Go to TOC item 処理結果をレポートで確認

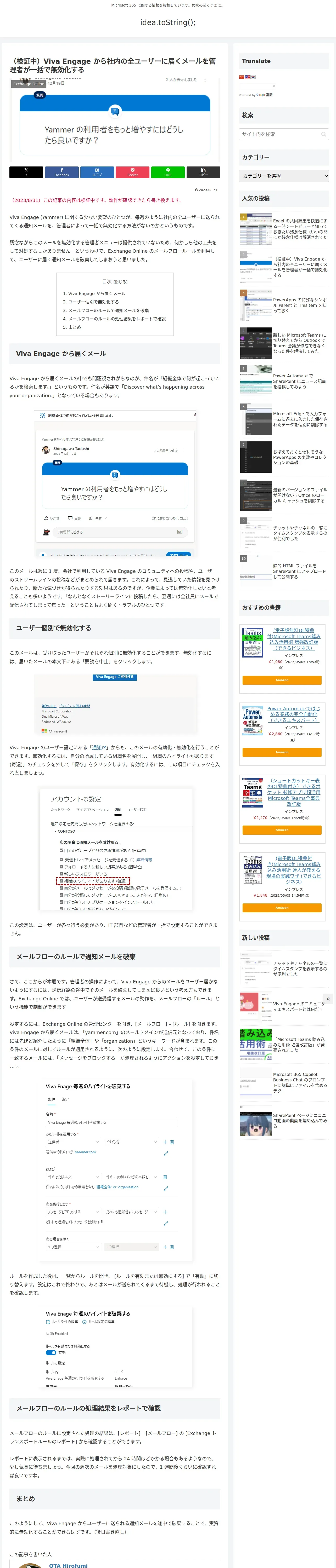pos(116,319)
